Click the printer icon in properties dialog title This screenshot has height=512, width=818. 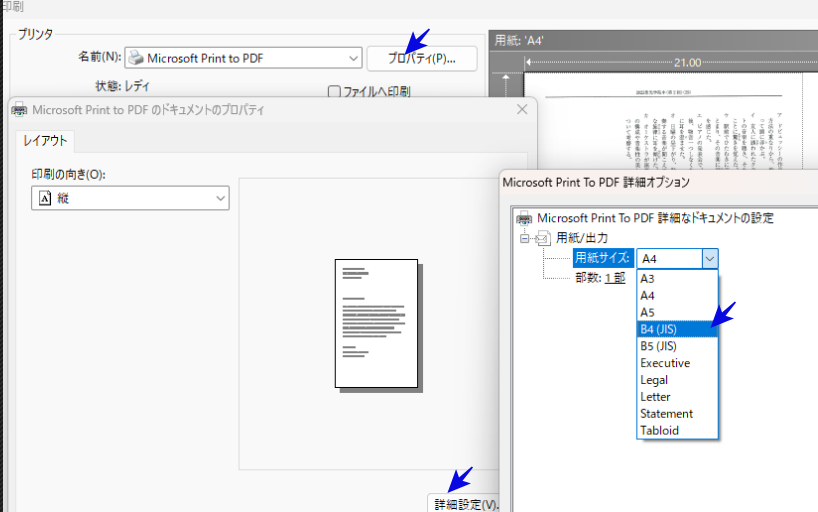pyautogui.click(x=19, y=110)
